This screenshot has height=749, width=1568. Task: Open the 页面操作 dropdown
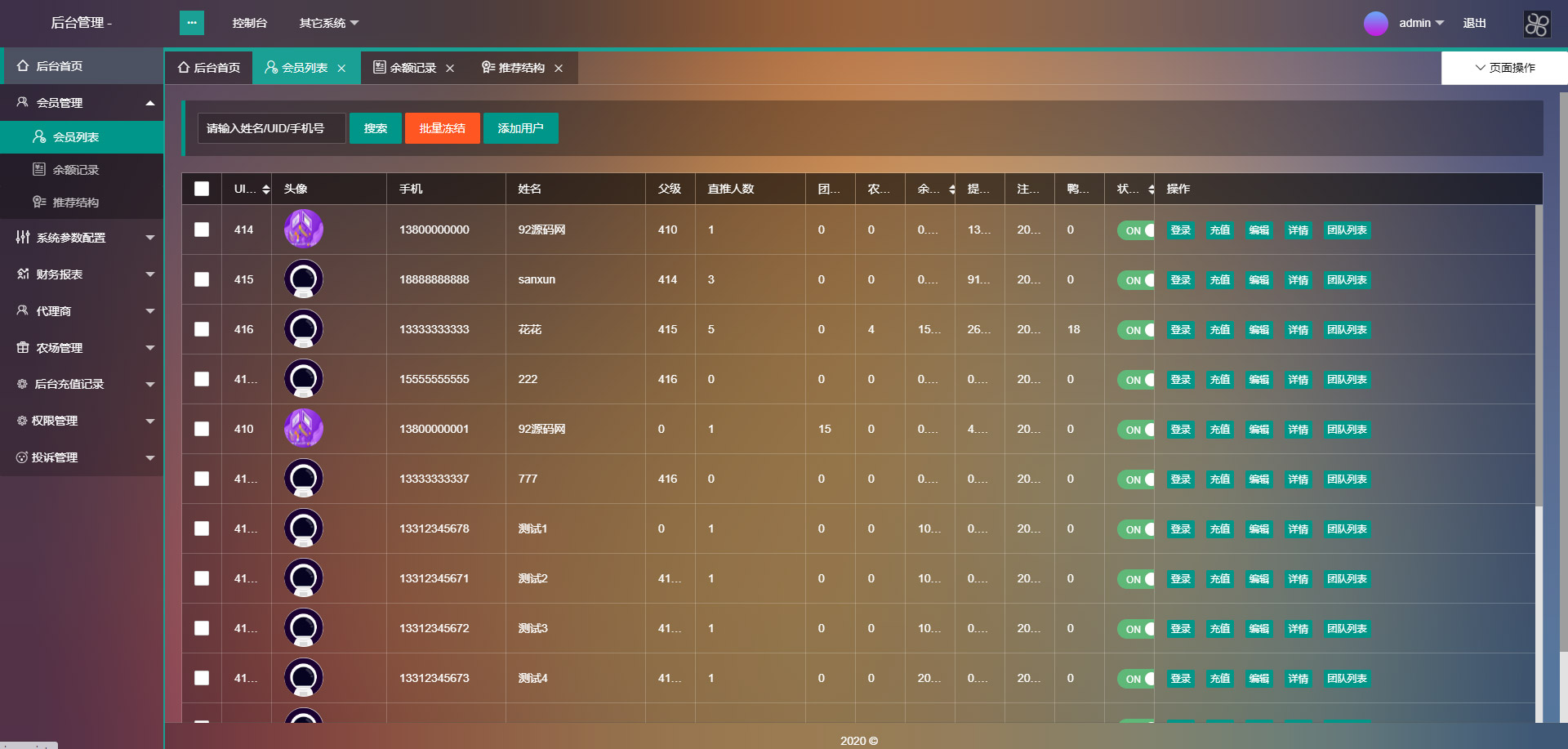pyautogui.click(x=1504, y=68)
